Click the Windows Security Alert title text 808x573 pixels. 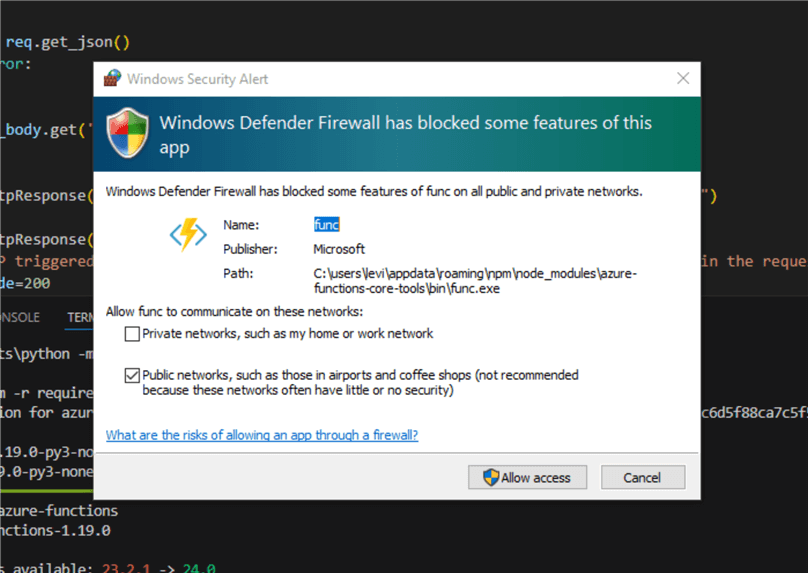[x=198, y=78]
